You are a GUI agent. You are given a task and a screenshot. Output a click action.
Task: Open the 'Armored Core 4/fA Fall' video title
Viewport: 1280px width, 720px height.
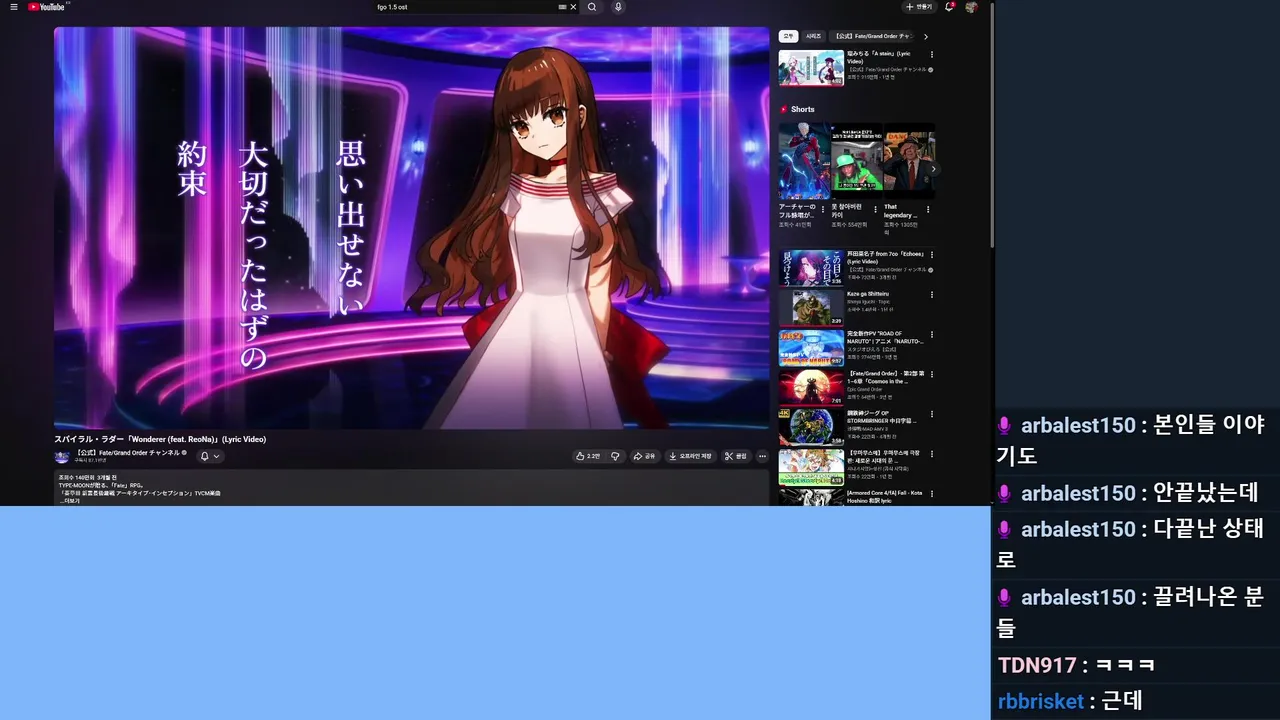pyautogui.click(x=884, y=497)
